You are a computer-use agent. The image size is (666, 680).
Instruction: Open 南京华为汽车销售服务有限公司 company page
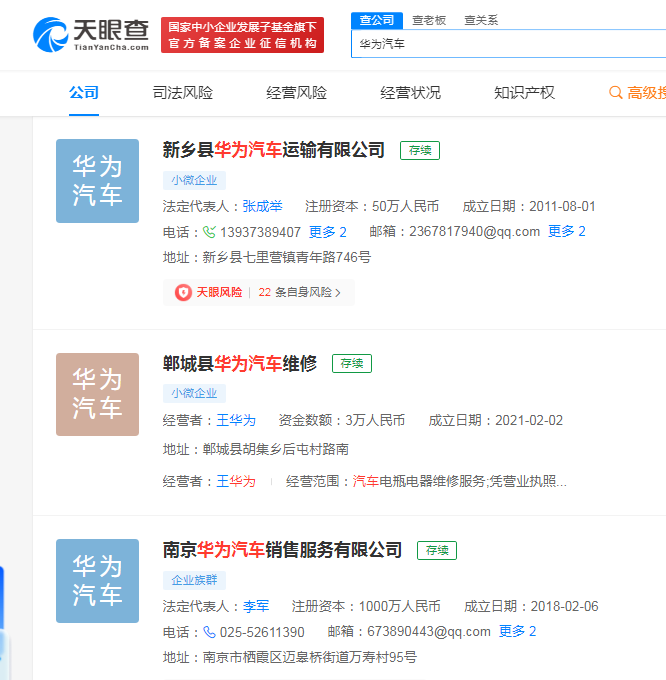coord(282,550)
